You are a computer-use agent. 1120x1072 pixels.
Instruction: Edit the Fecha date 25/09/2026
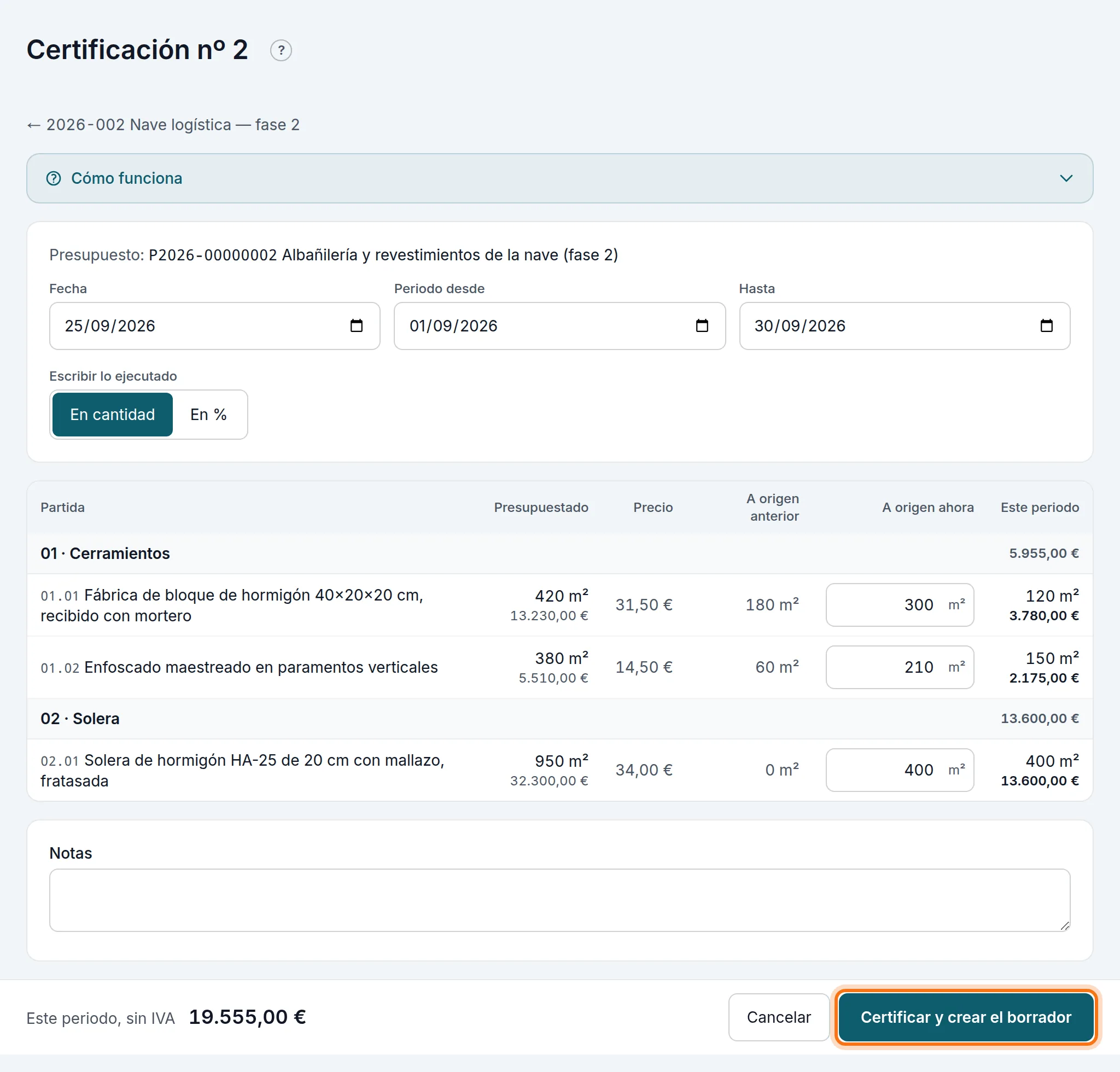coord(214,326)
